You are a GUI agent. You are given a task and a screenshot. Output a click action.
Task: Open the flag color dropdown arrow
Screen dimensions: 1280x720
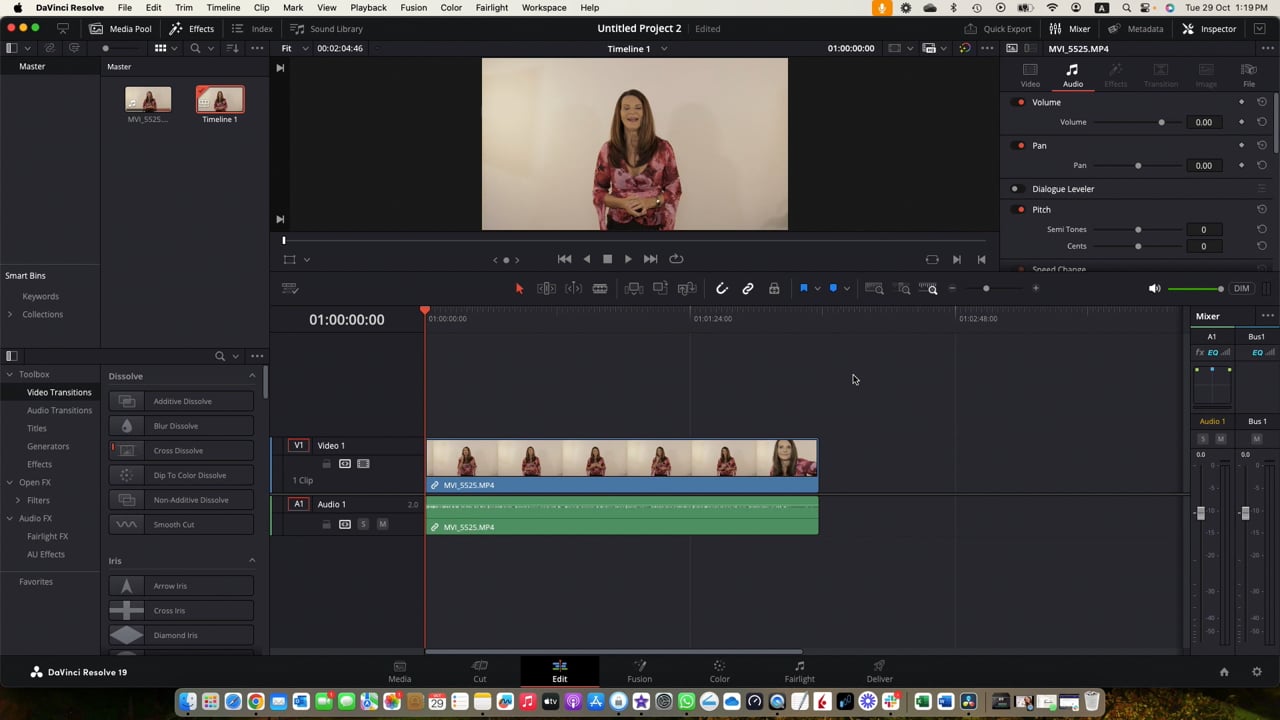tap(818, 288)
